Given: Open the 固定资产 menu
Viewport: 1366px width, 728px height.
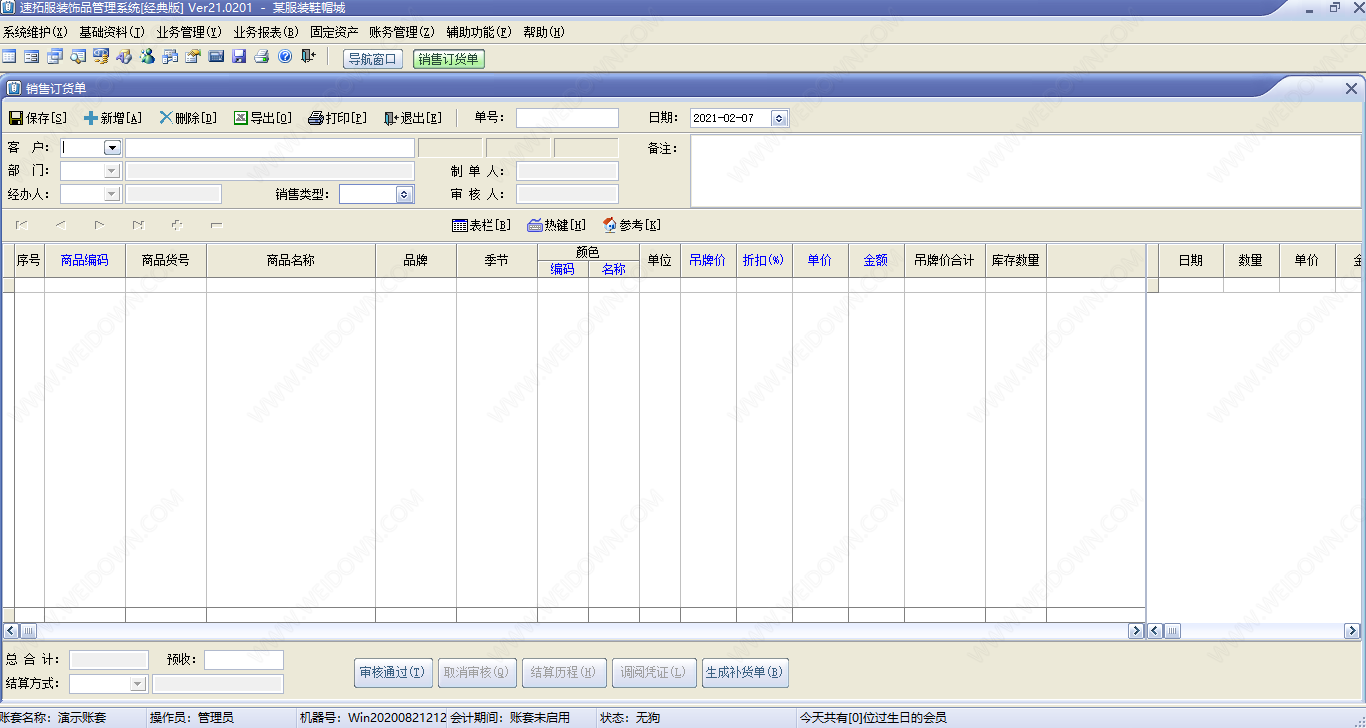Looking at the screenshot, I should (x=334, y=32).
